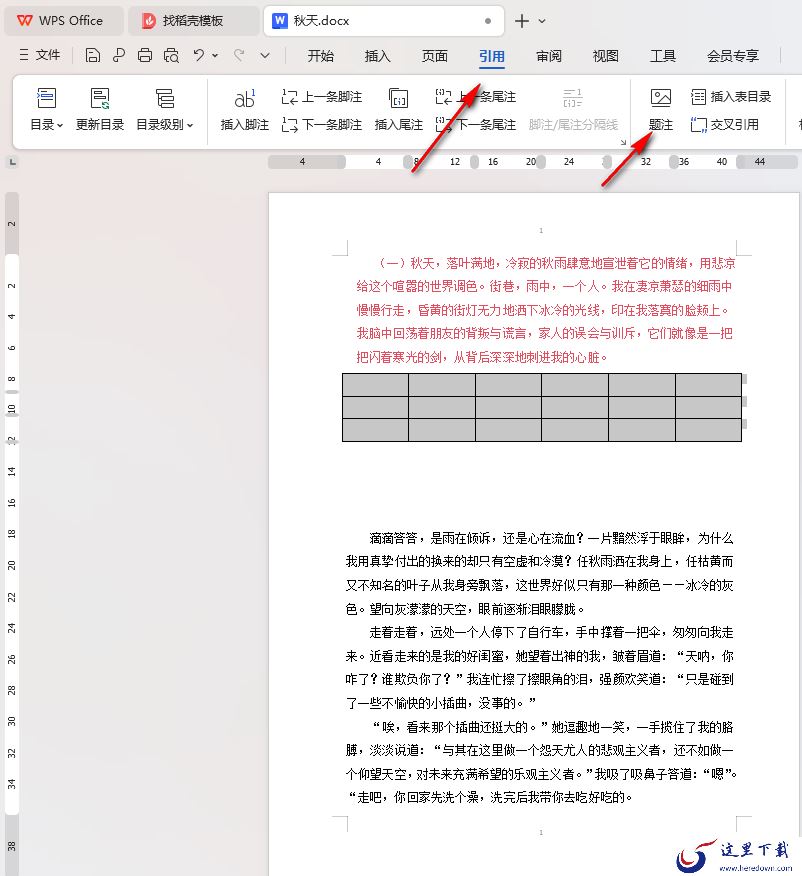Expand the 目录级别 dropdown

(165, 110)
